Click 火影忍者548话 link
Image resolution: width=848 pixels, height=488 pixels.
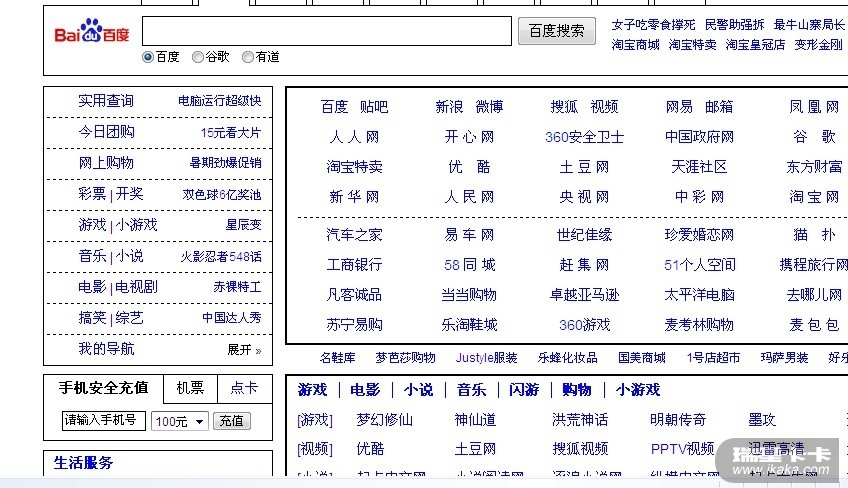(x=221, y=256)
